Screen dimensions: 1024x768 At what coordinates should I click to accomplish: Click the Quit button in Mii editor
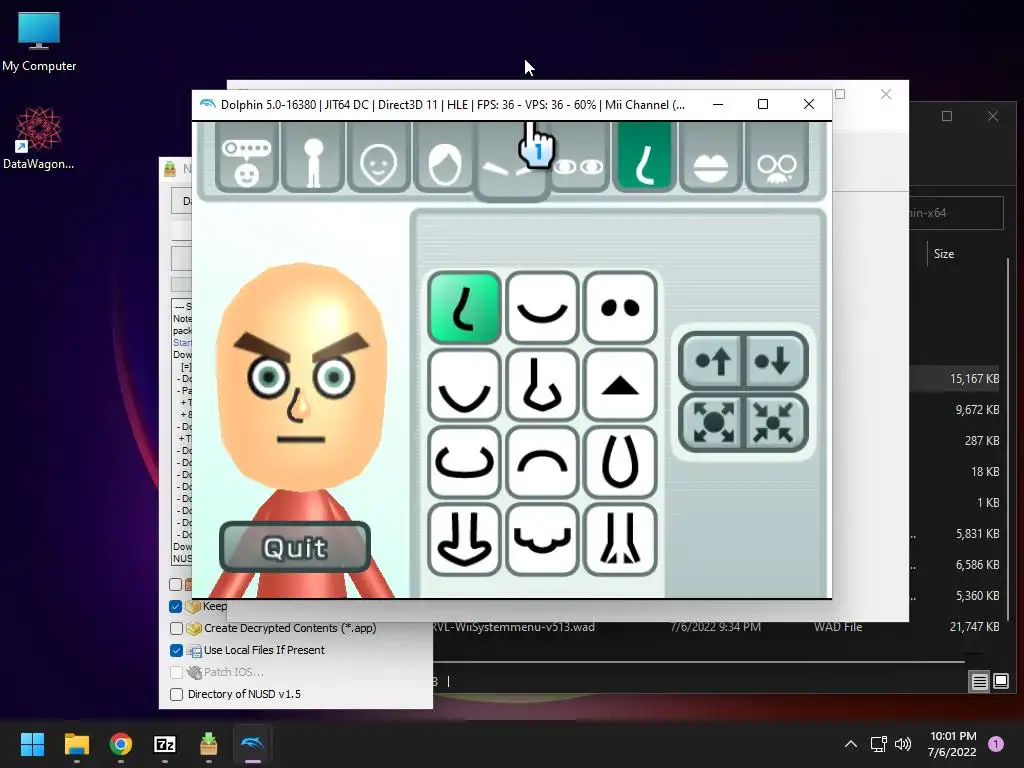point(295,547)
